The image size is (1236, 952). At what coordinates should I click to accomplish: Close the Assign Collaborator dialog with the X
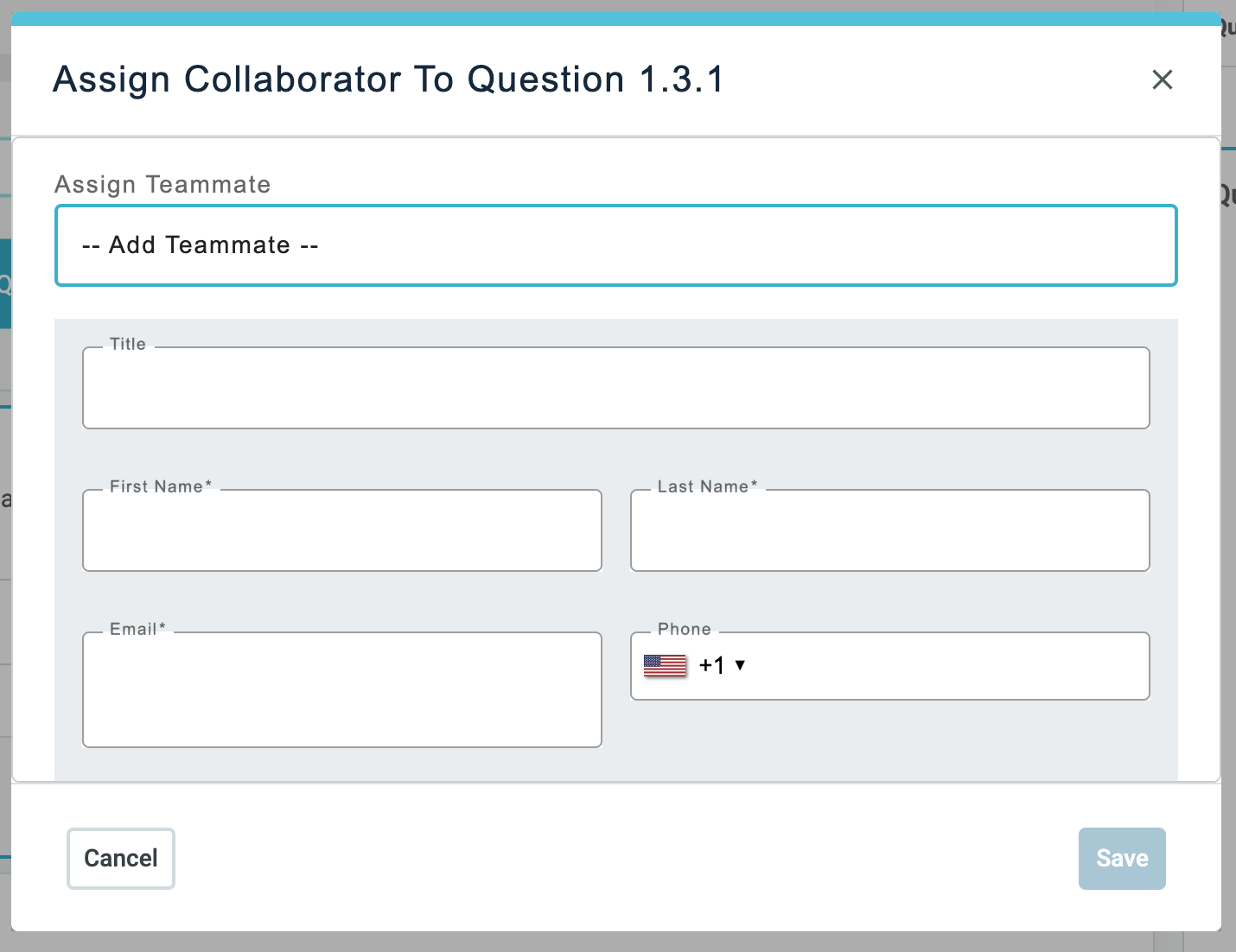[x=1163, y=79]
